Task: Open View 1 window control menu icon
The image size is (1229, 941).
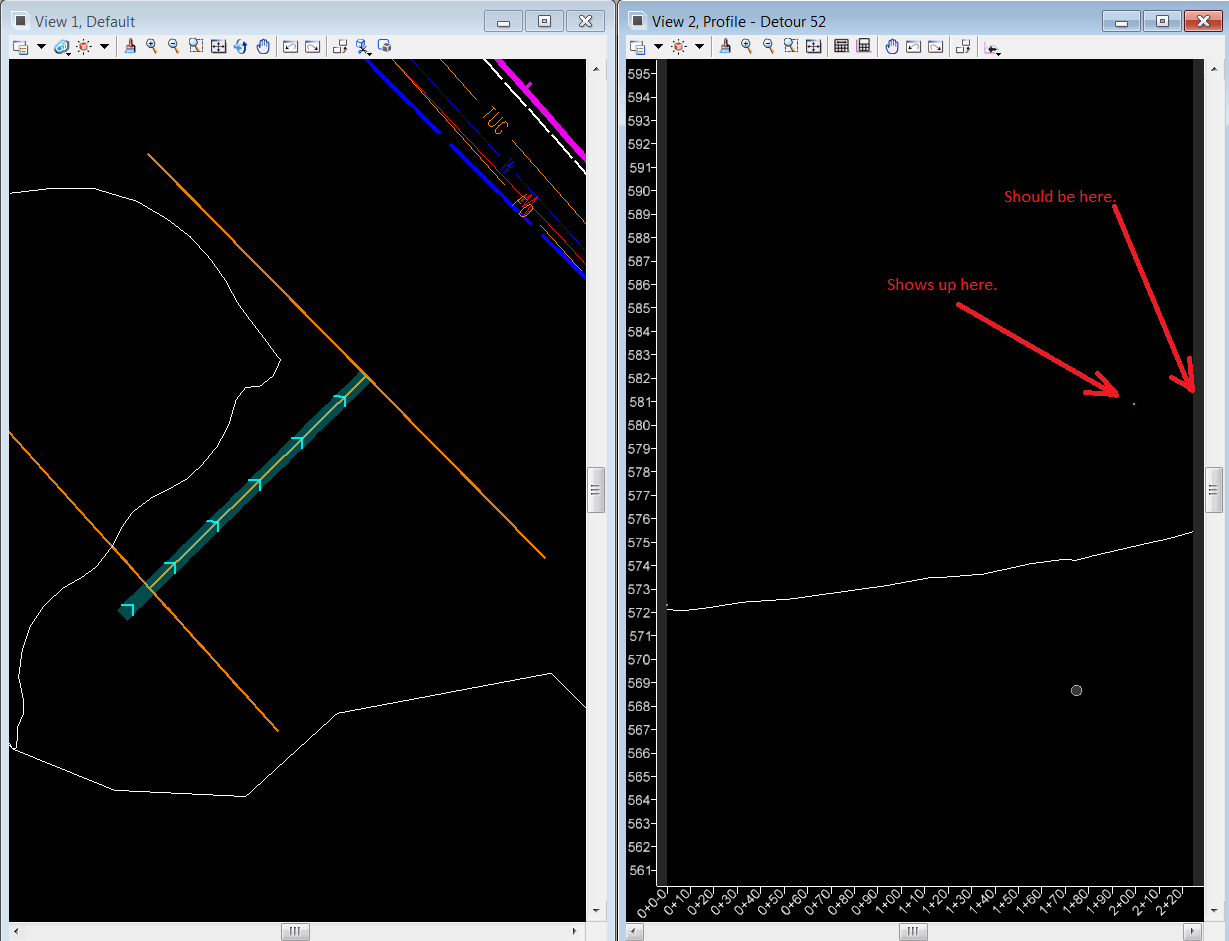Action: click(x=20, y=21)
